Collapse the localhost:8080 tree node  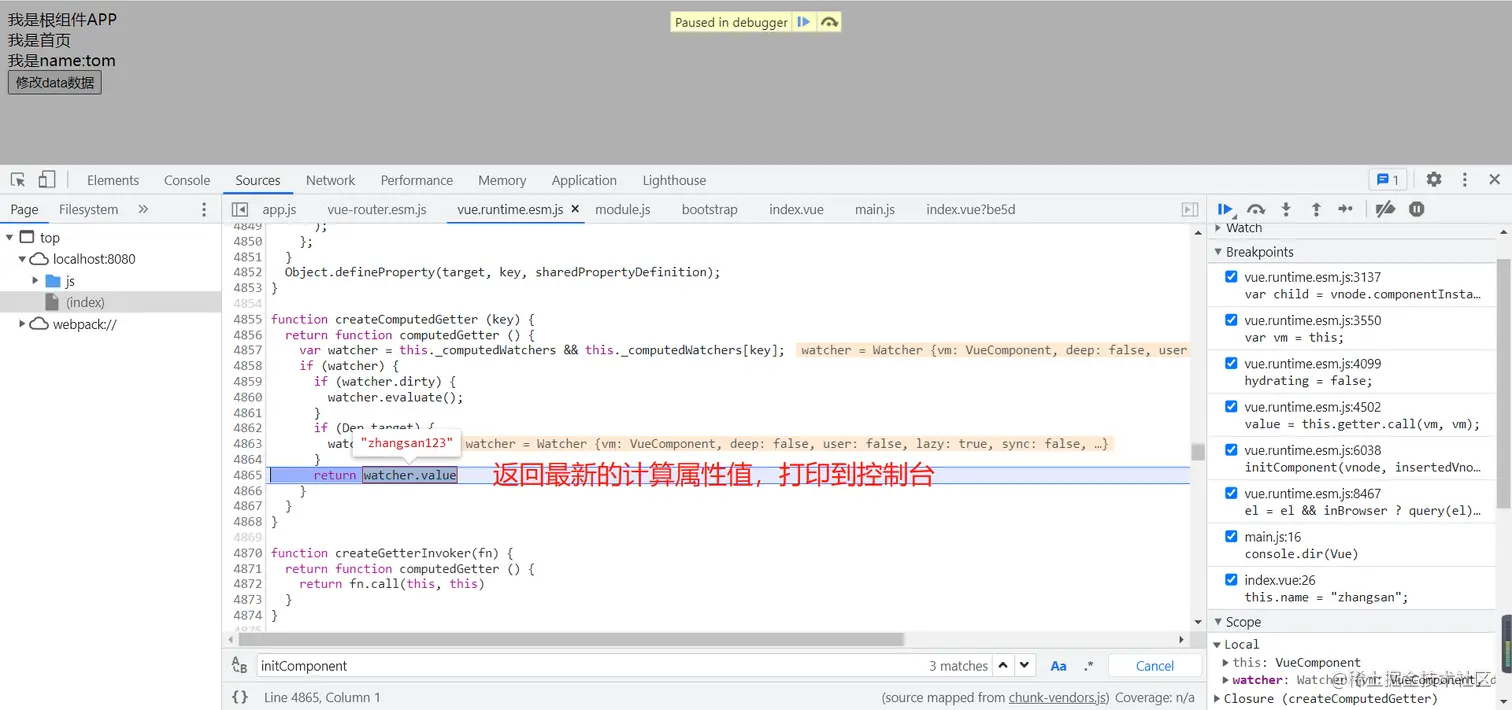tap(22, 259)
